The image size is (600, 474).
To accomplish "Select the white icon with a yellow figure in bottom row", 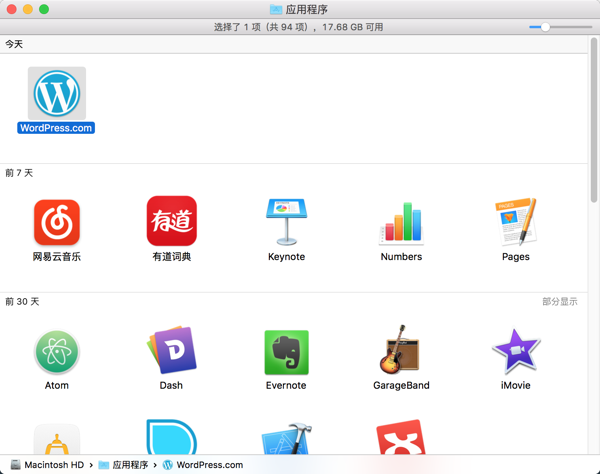I will tap(57, 439).
